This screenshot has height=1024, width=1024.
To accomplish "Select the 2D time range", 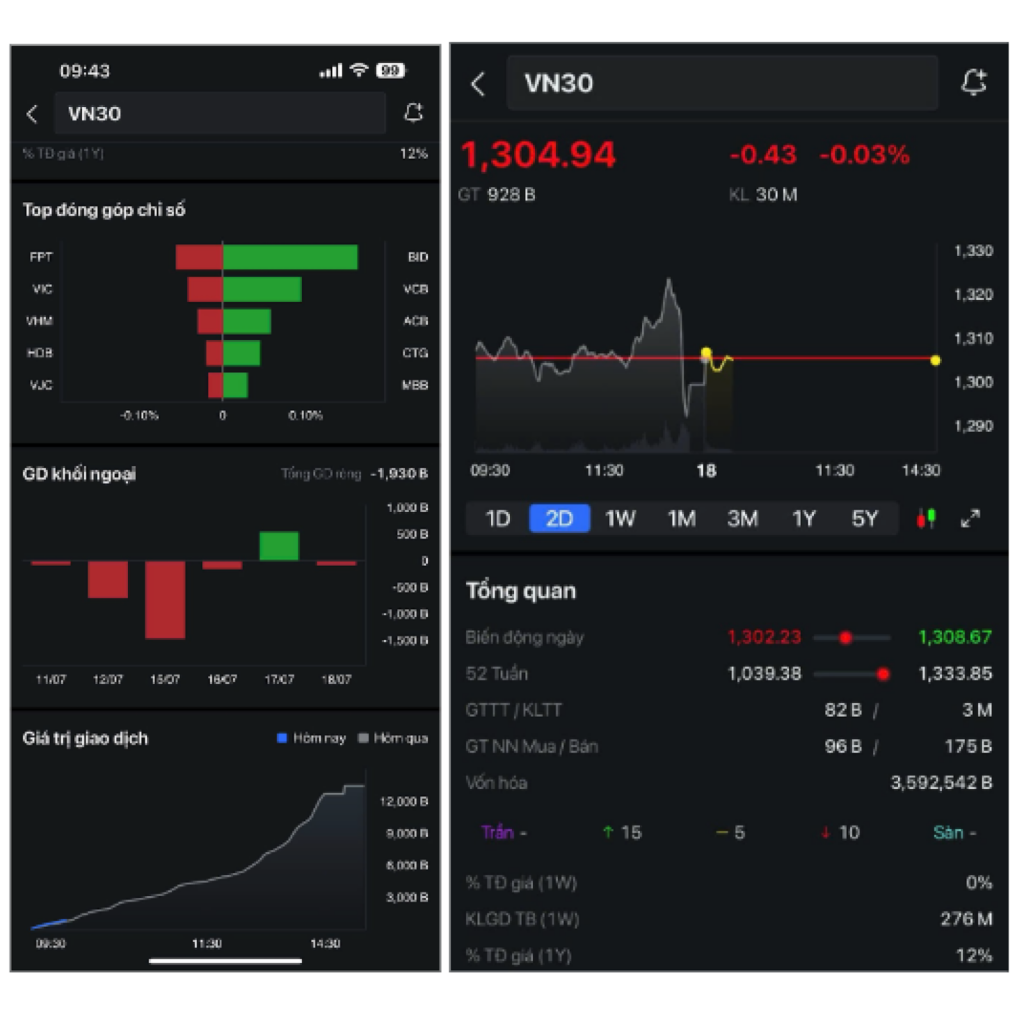I will point(559,518).
